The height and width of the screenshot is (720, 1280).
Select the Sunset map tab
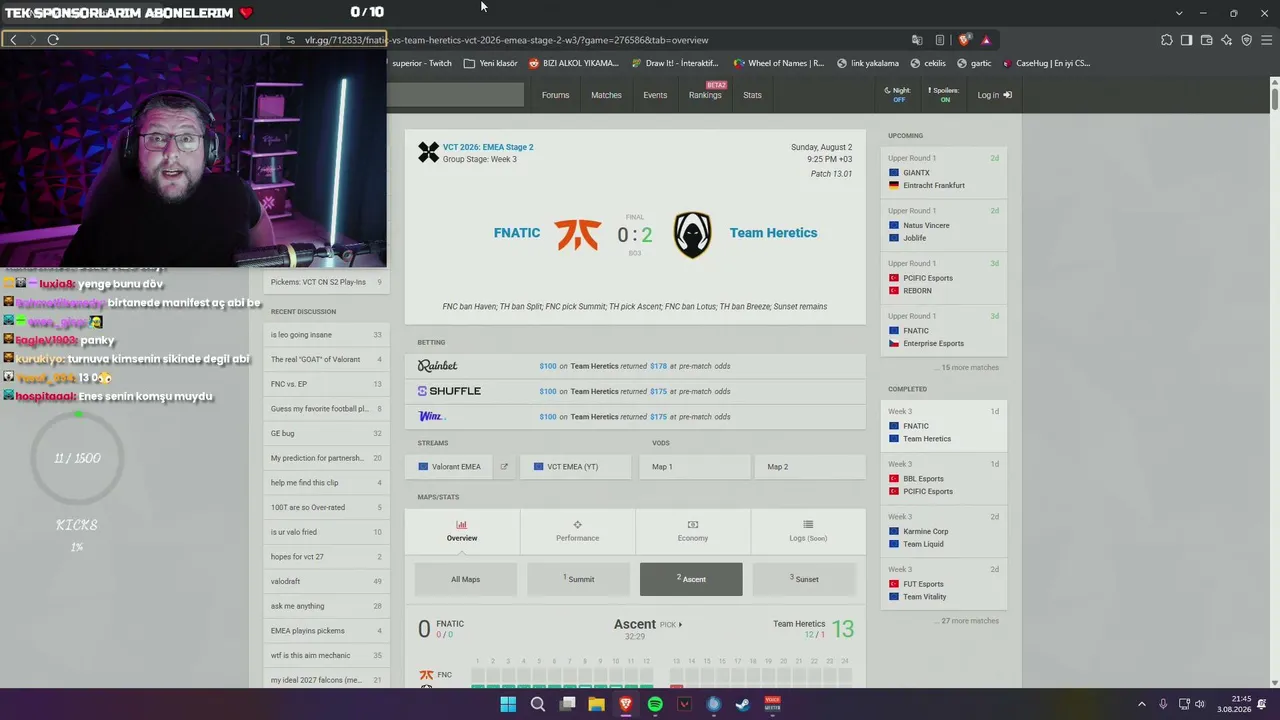pyautogui.click(x=804, y=579)
